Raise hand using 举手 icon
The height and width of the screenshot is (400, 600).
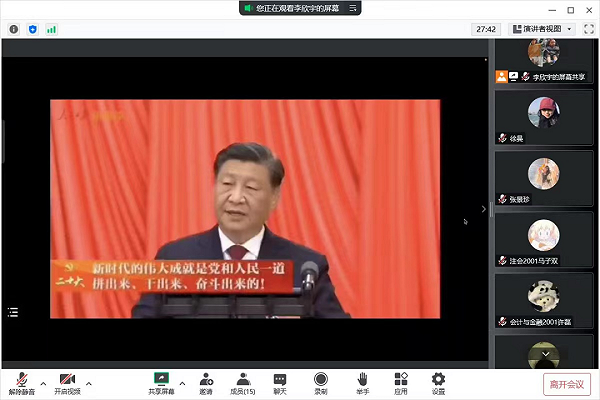tap(364, 382)
